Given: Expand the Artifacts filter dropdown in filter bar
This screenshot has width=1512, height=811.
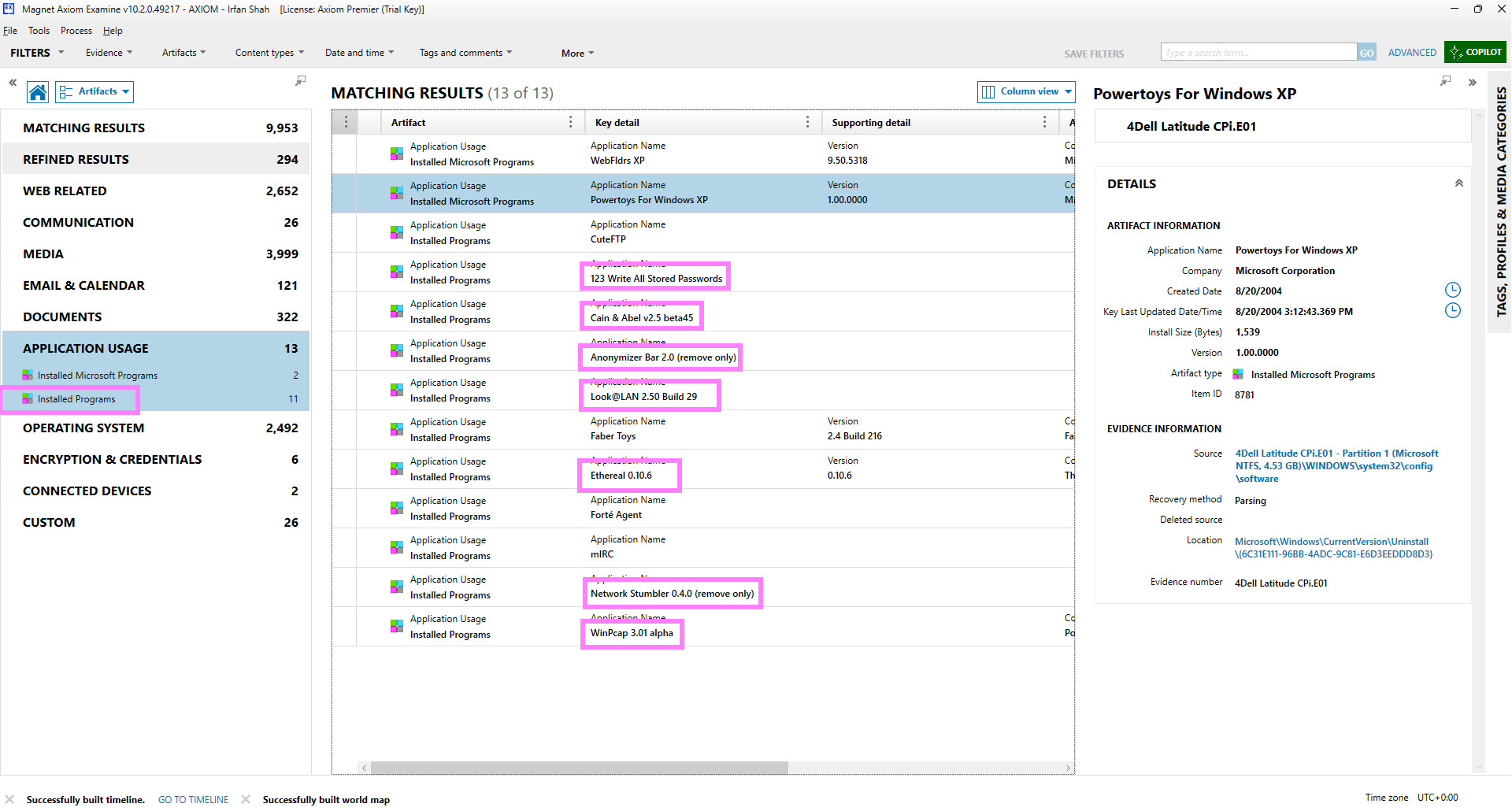Looking at the screenshot, I should pos(183,53).
